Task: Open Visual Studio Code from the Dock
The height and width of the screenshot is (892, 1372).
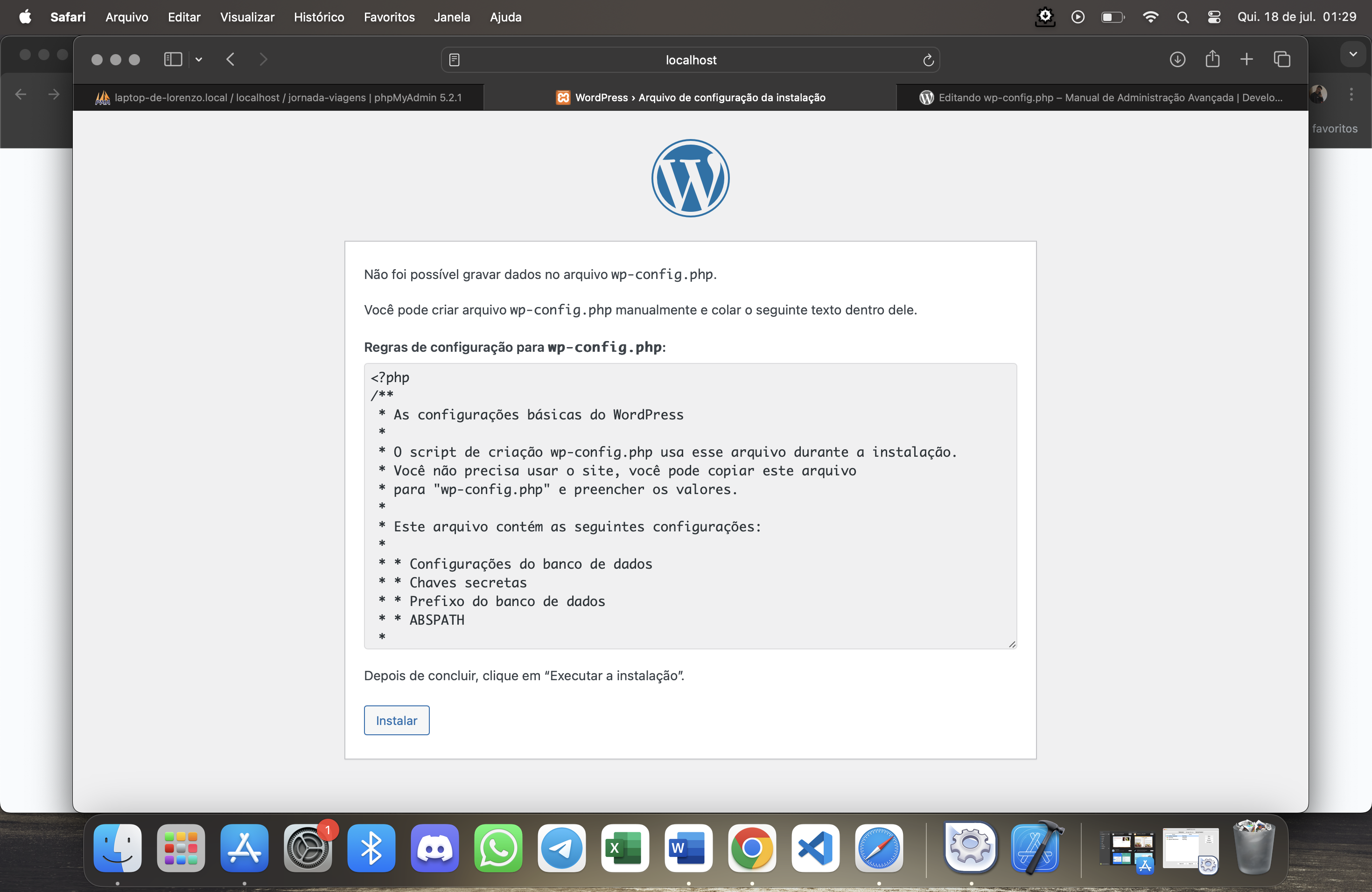Action: [x=815, y=848]
